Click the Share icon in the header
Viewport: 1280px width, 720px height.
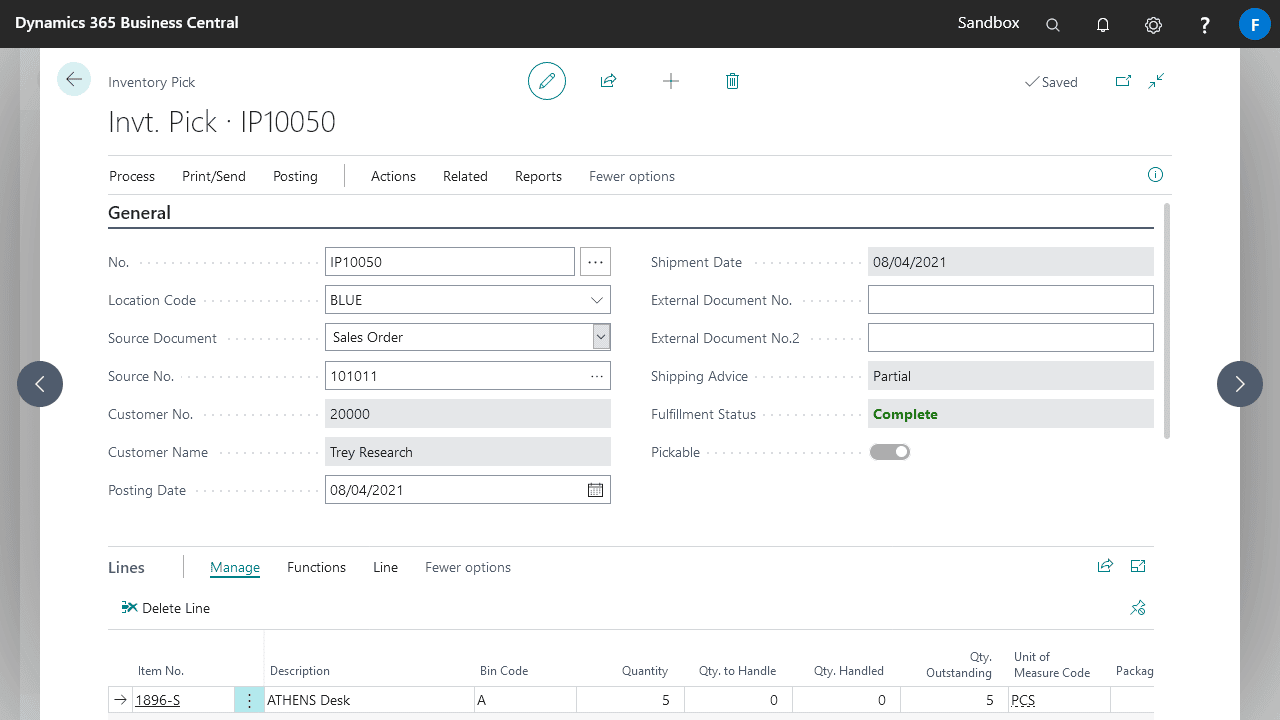(608, 81)
